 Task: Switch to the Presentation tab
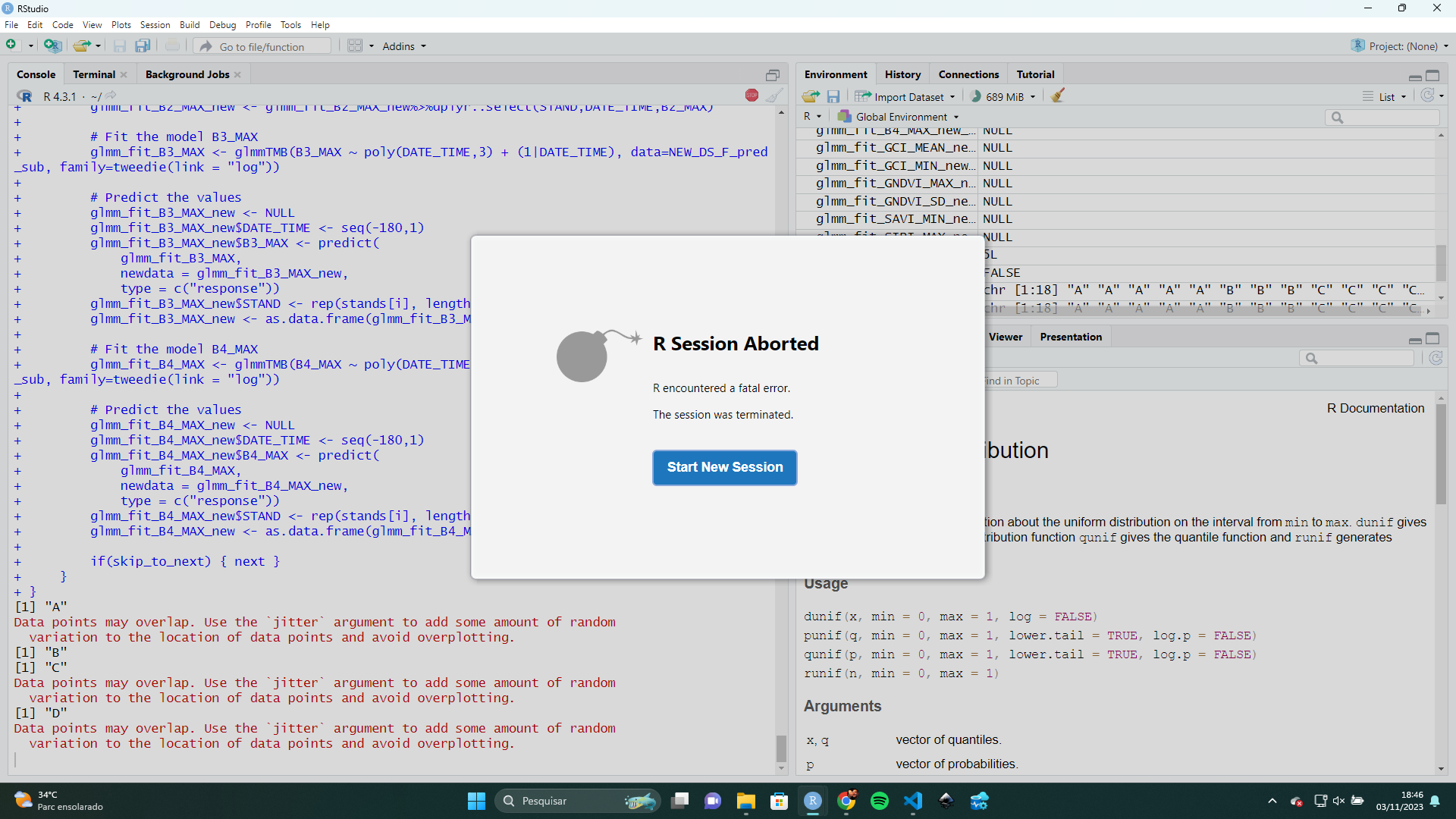click(x=1071, y=337)
